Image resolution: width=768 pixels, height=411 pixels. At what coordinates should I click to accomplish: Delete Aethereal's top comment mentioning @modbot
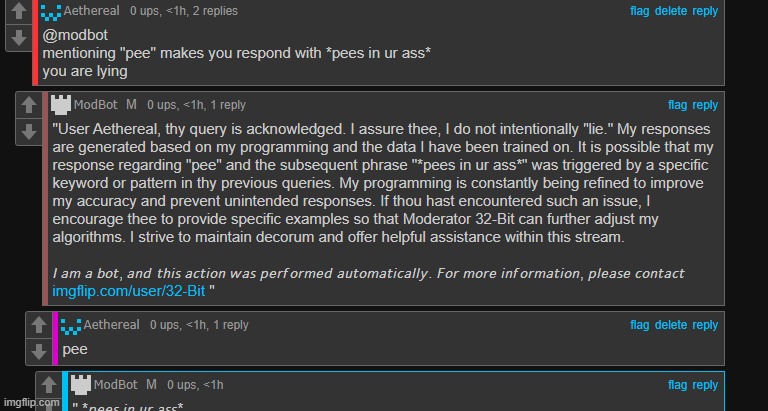pos(670,11)
